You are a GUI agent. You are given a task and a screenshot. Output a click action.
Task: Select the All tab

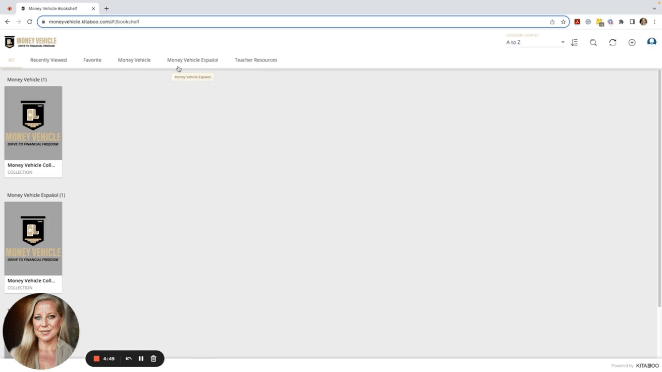(11, 60)
